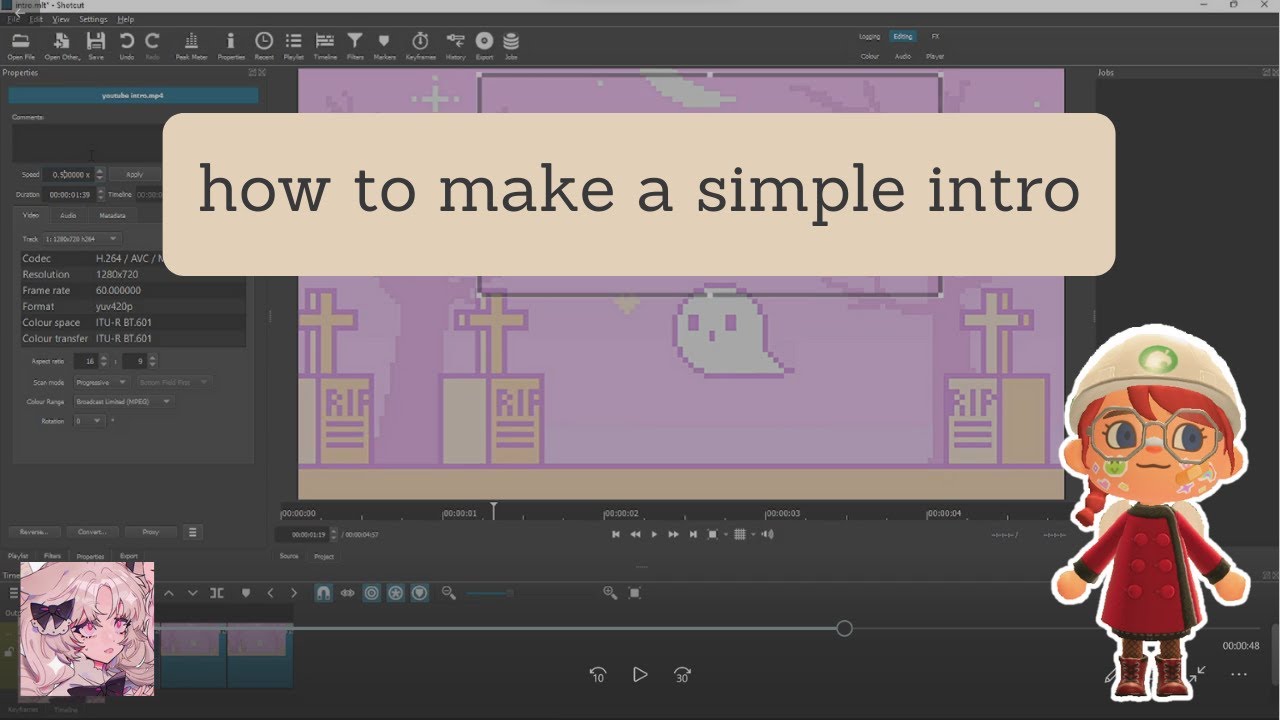Image resolution: width=1280 pixels, height=720 pixels.
Task: Toggle ripple all tracks star button
Action: (x=395, y=593)
